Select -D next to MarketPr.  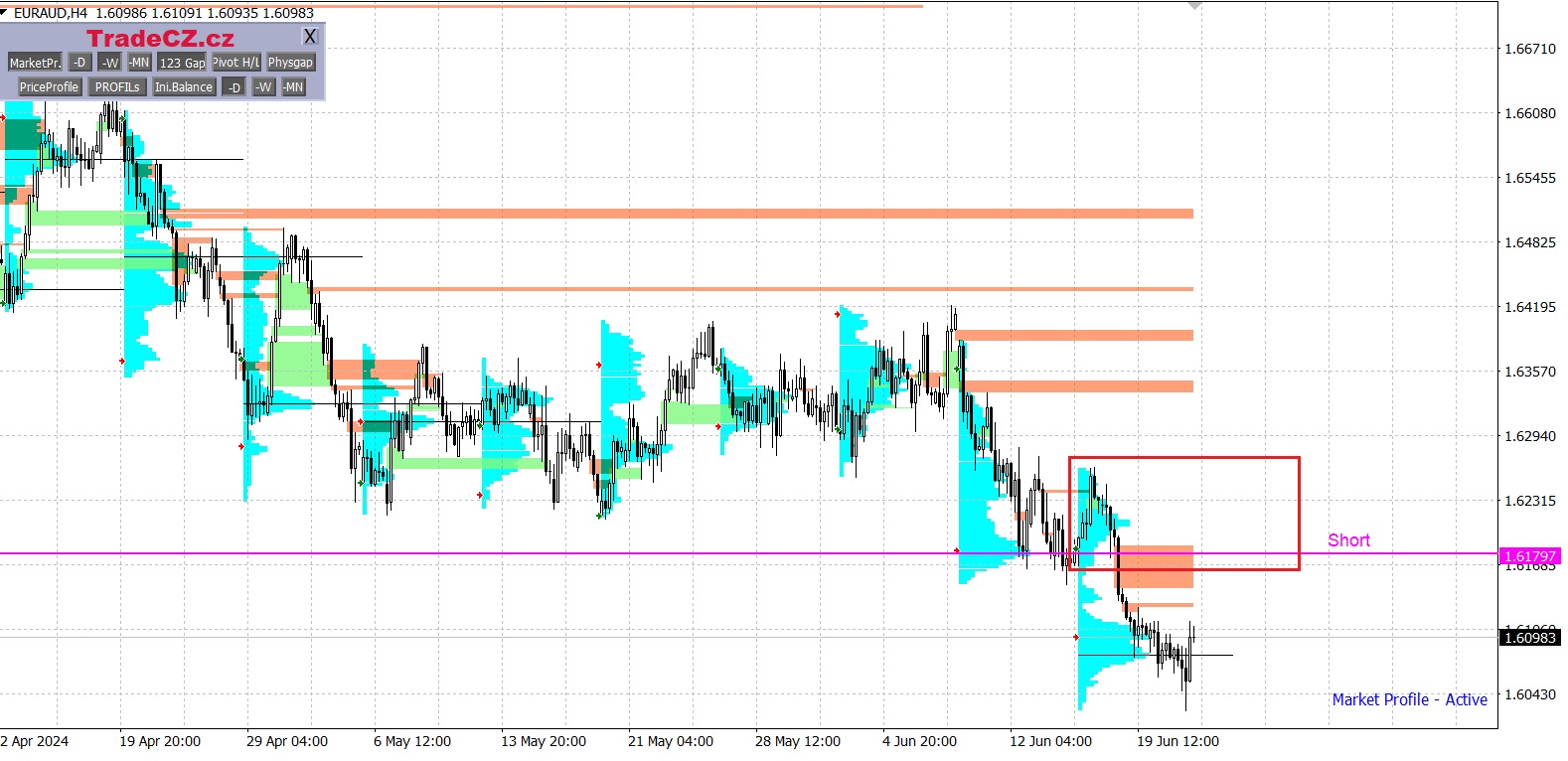[80, 63]
